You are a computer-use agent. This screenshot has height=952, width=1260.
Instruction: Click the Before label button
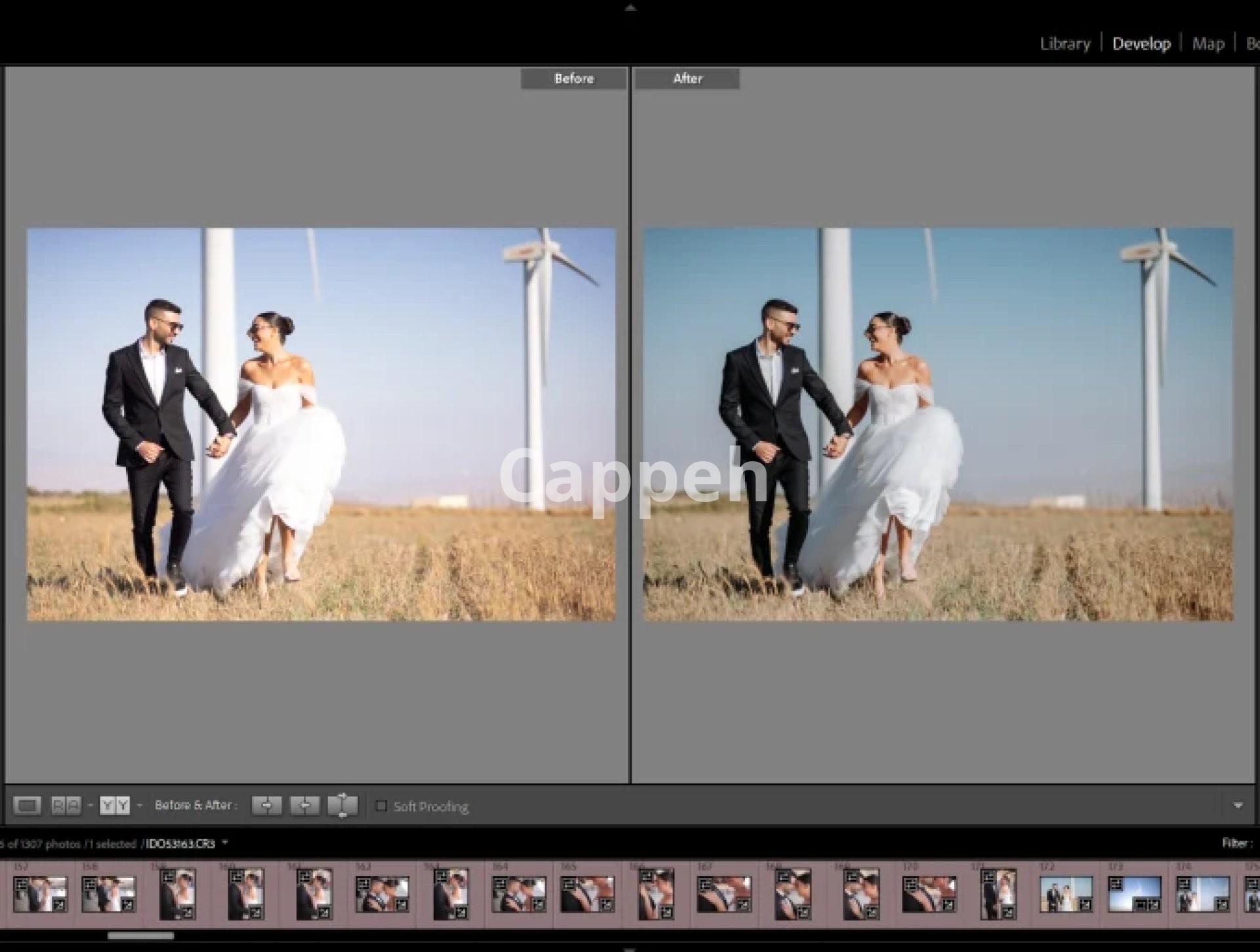[574, 79]
